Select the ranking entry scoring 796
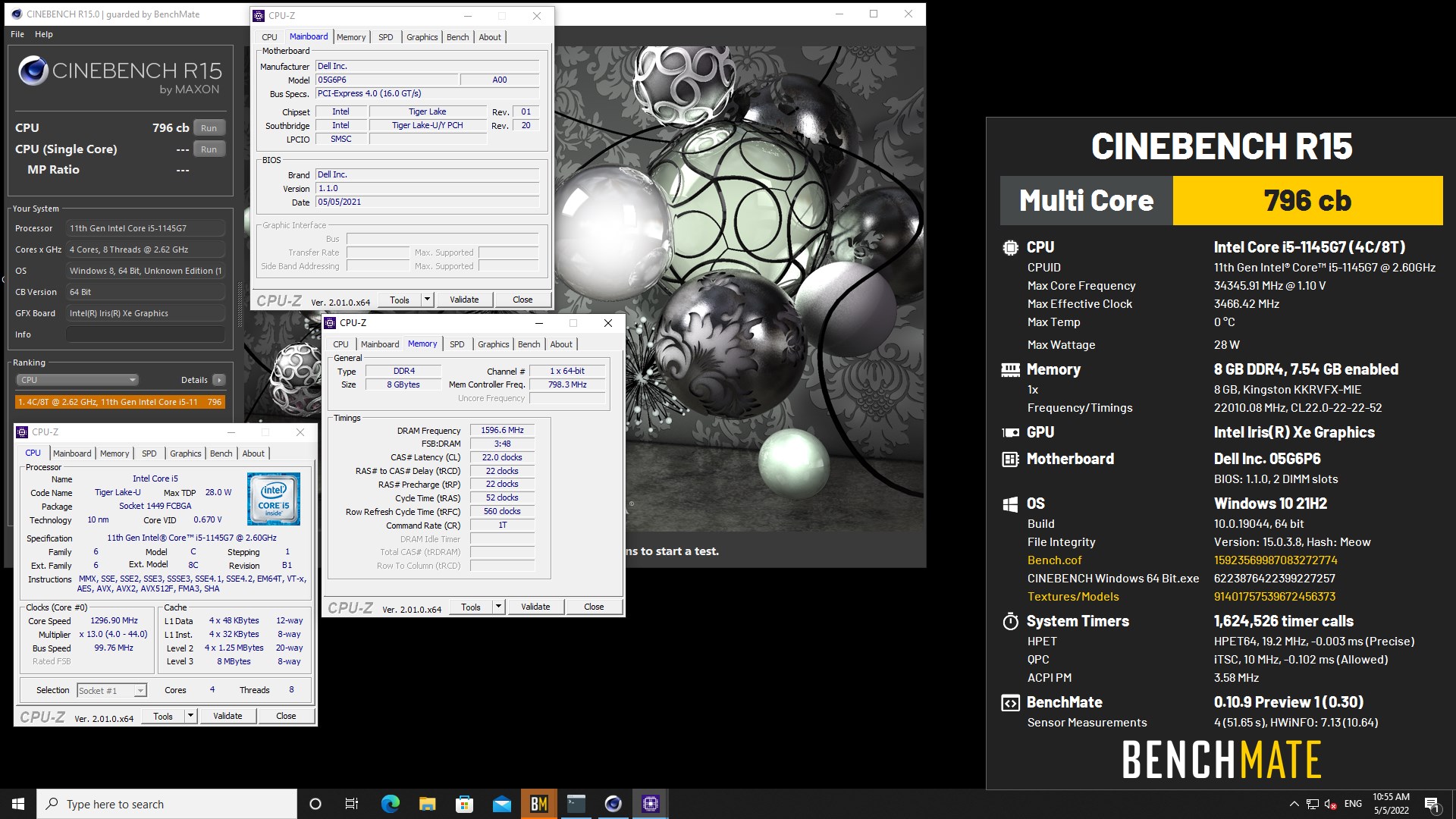This screenshot has height=819, width=1456. click(x=120, y=402)
